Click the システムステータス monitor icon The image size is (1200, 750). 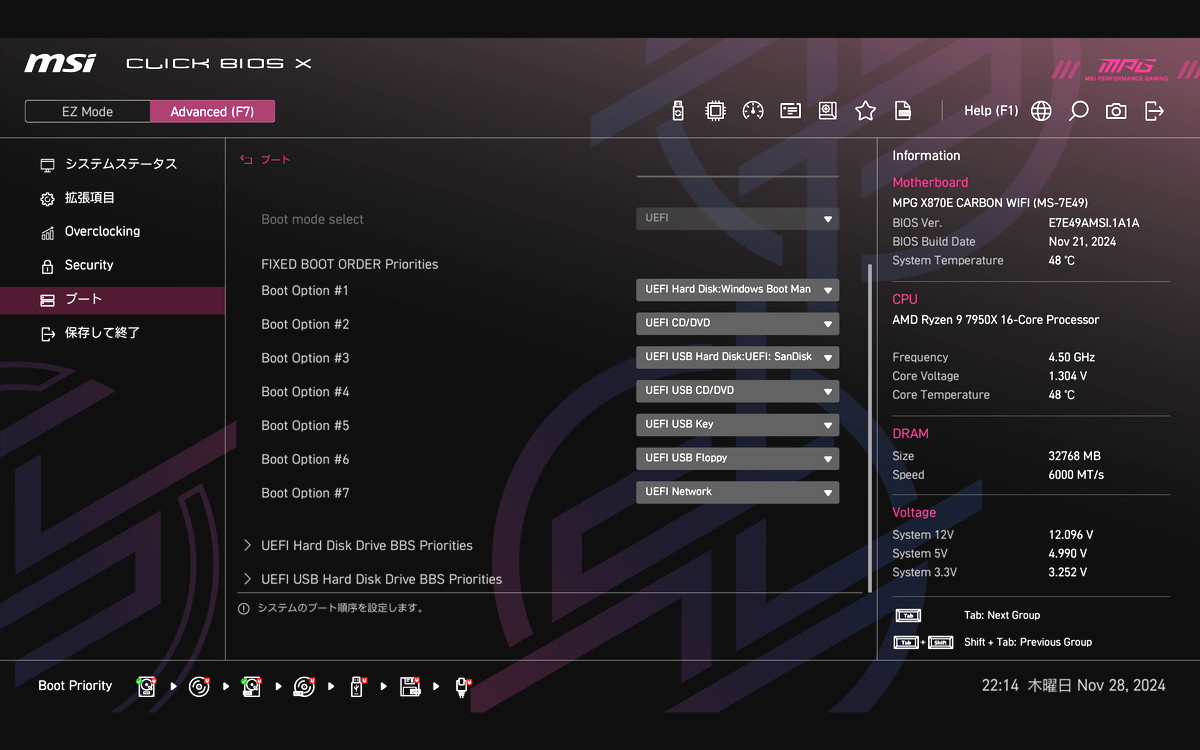pyautogui.click(x=47, y=165)
